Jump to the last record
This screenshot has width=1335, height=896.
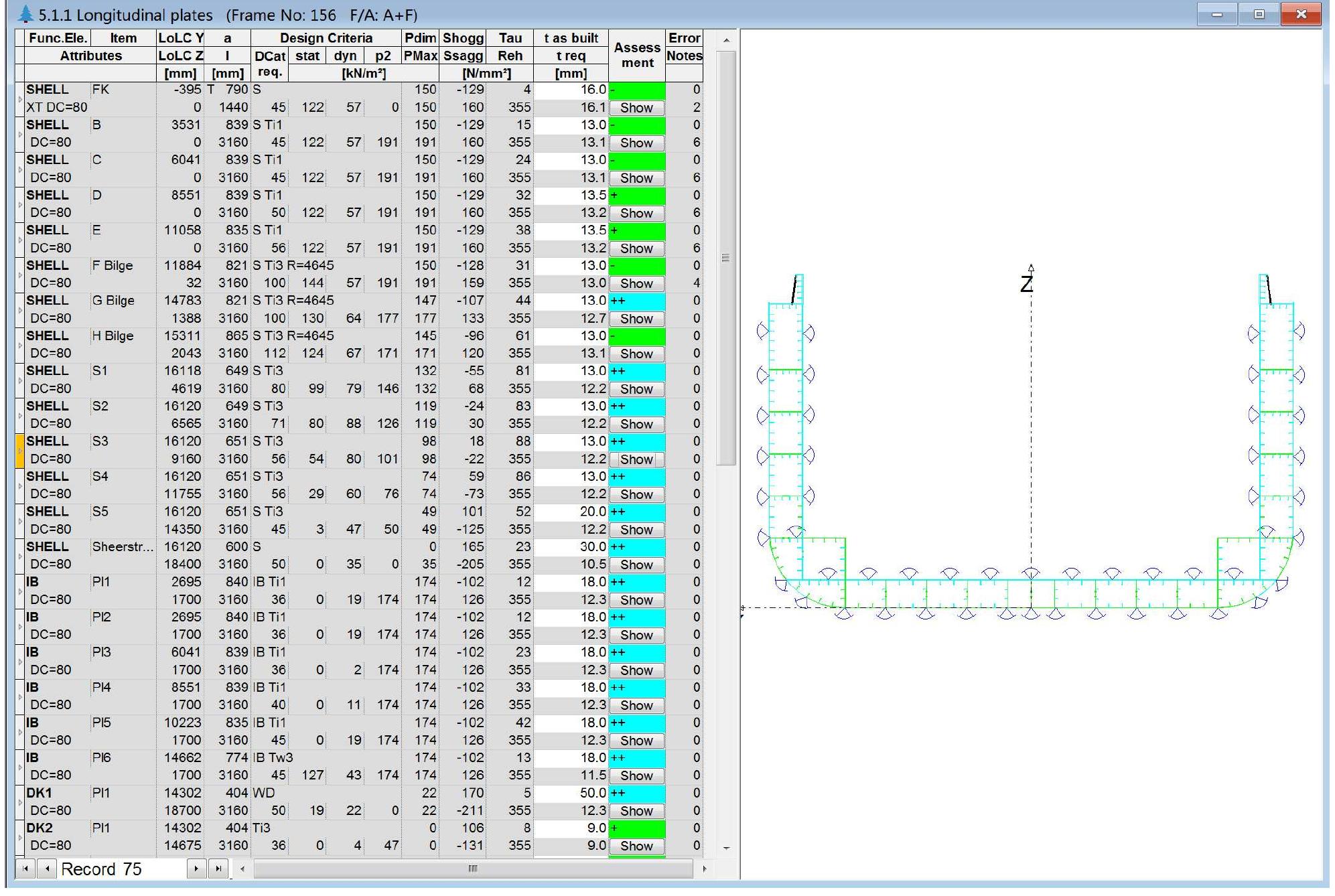218,869
